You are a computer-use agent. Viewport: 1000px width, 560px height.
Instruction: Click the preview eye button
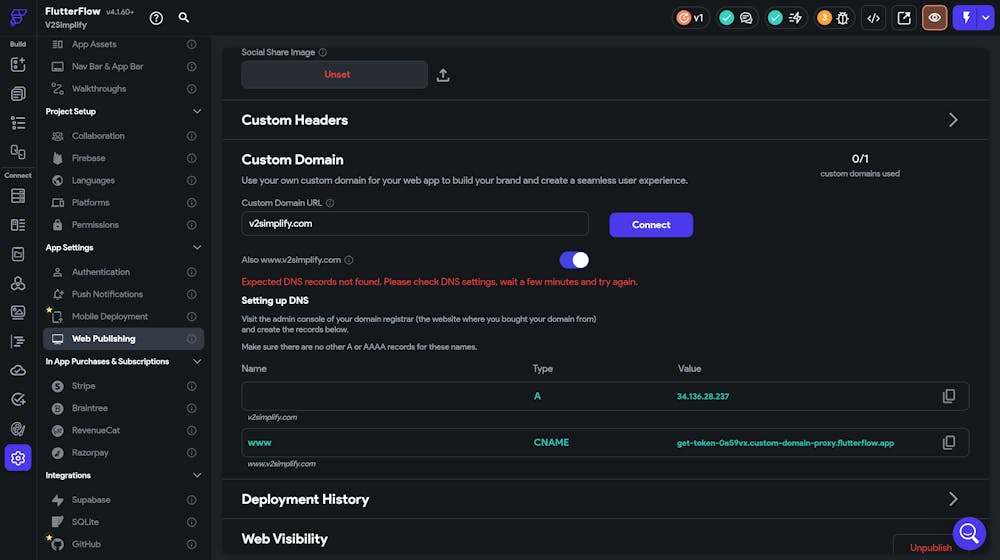pos(934,18)
